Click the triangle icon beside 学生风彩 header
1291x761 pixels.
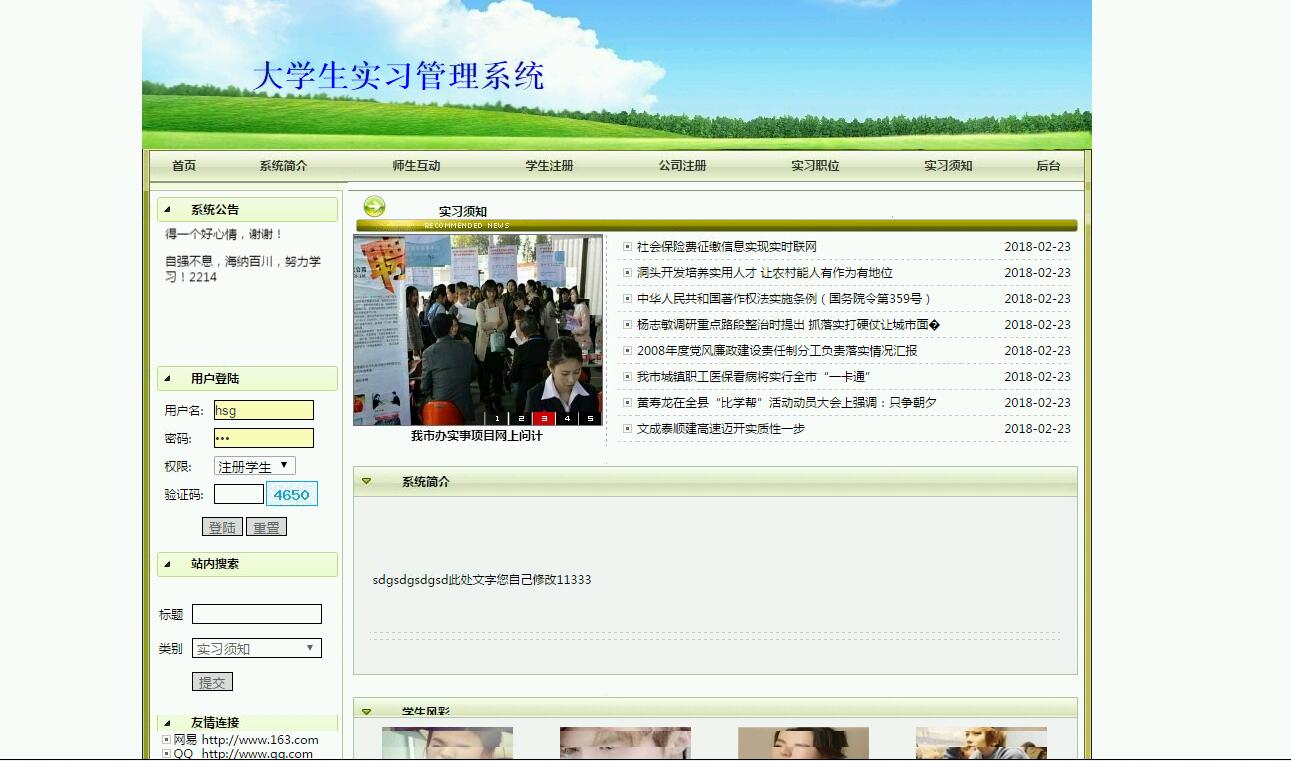367,712
